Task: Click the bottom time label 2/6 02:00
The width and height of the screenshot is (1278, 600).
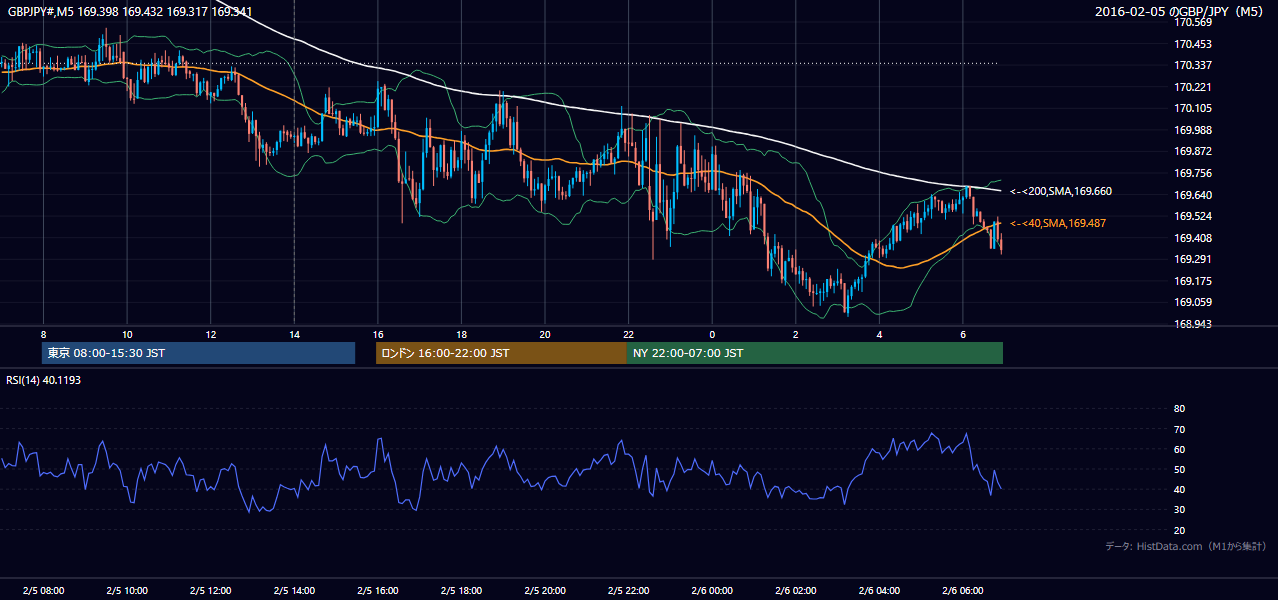Action: coord(795,591)
